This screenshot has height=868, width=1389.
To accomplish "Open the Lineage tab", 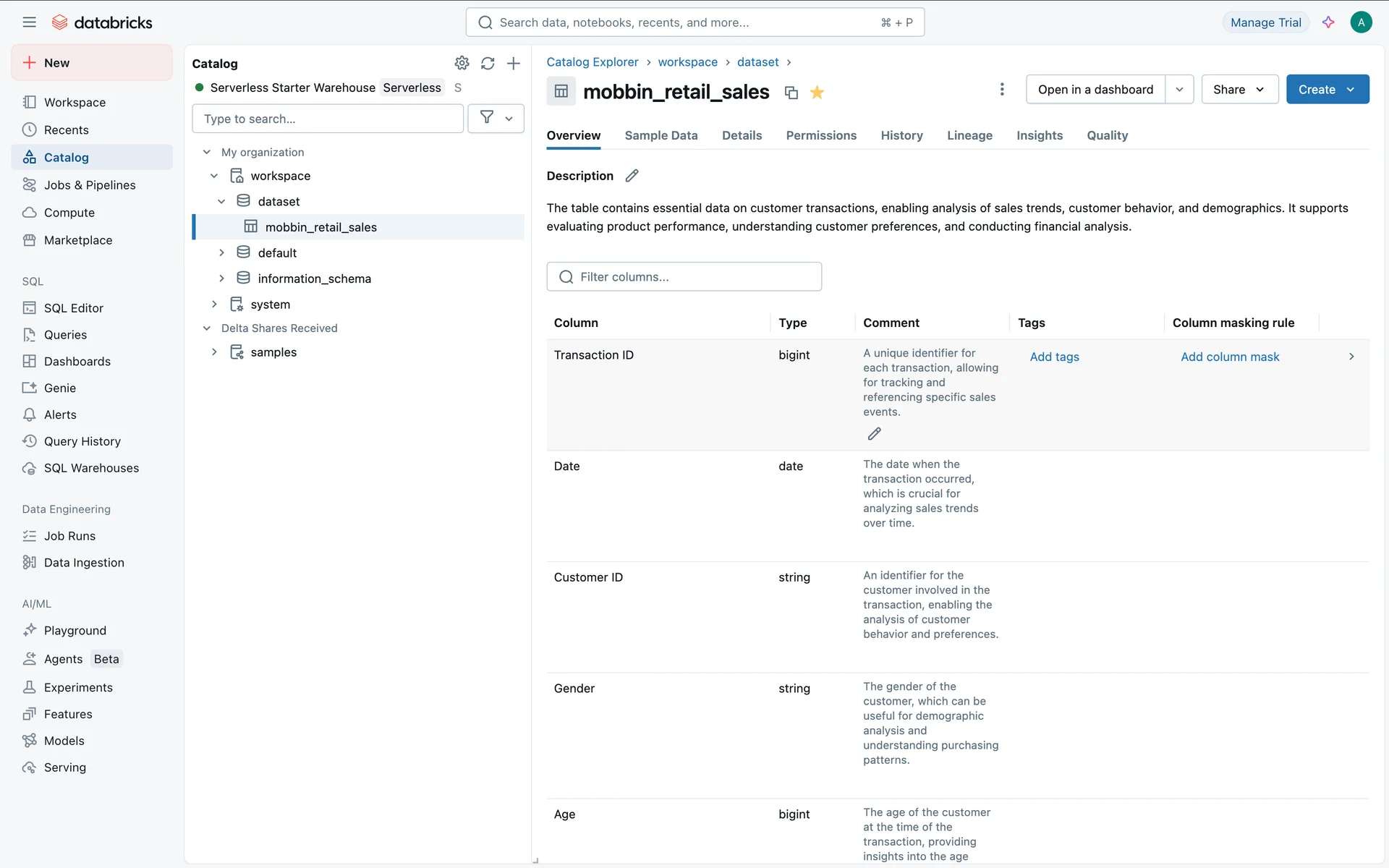I will (969, 135).
